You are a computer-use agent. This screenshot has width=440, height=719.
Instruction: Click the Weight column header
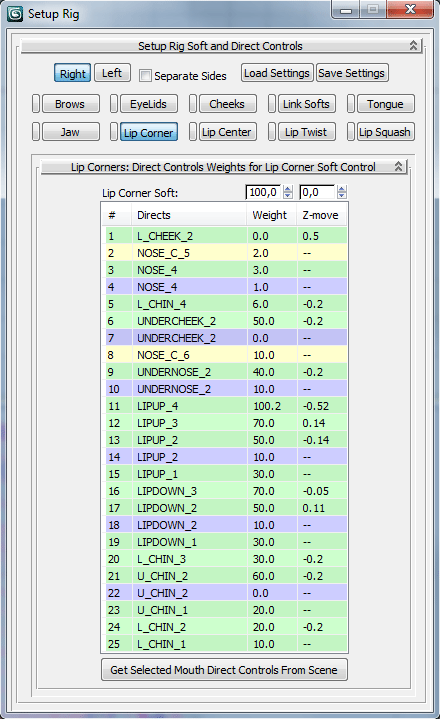click(x=272, y=215)
